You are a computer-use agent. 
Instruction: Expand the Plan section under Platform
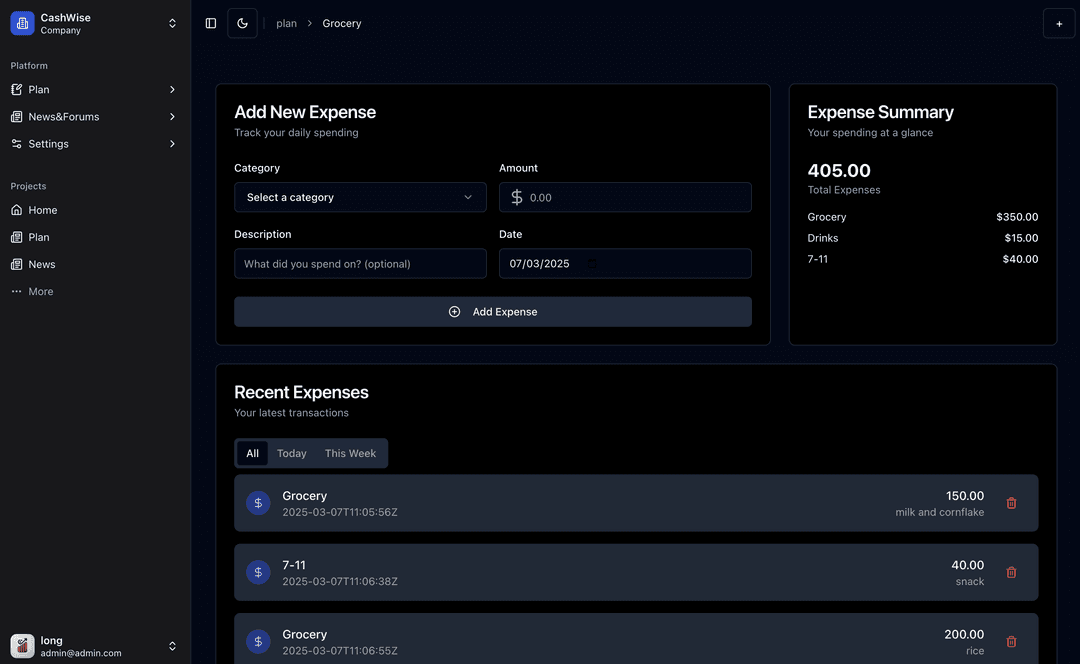point(95,89)
